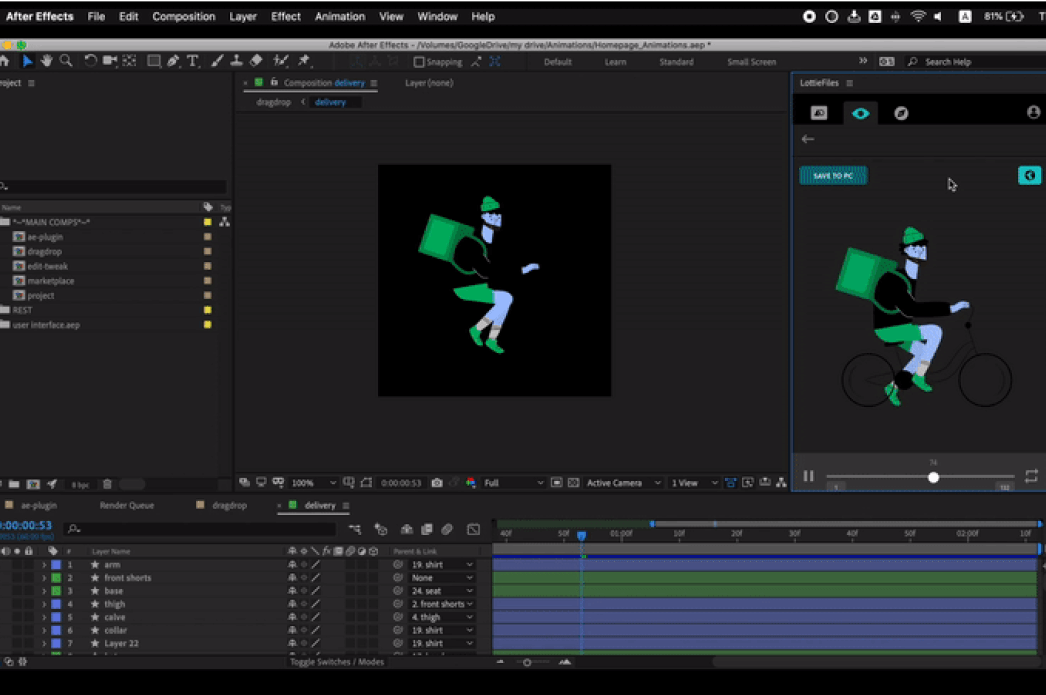
Task: Open LottieFiles preview eye tab
Action: 860,113
